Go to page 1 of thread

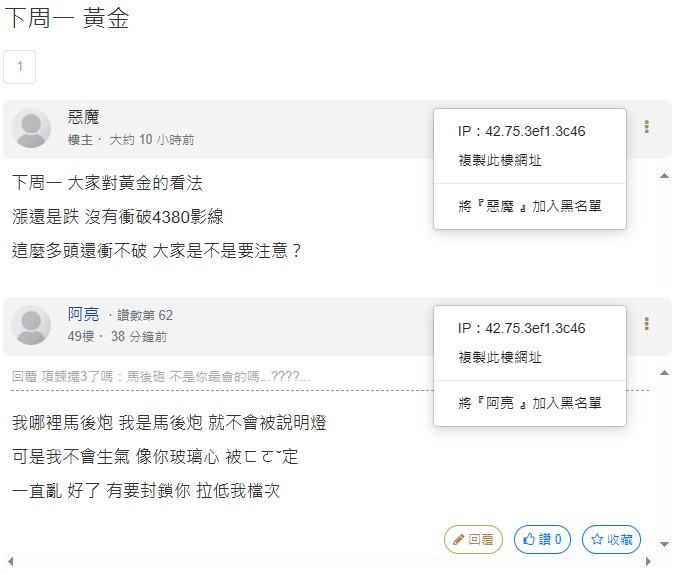pyautogui.click(x=20, y=67)
